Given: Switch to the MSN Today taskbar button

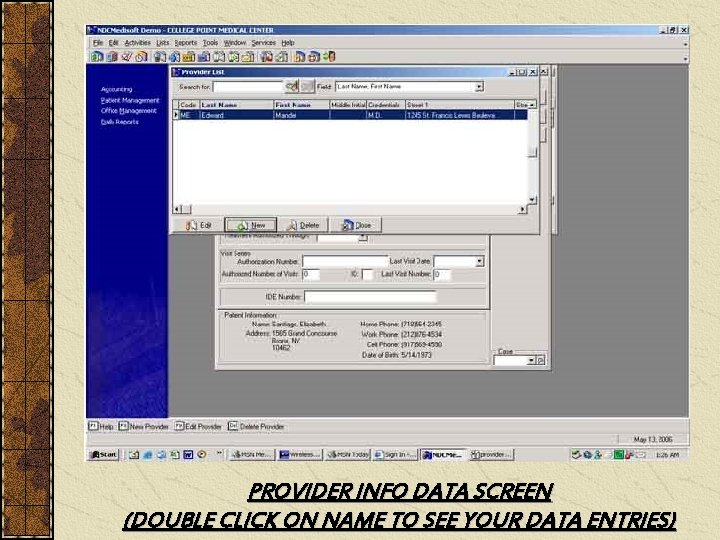Looking at the screenshot, I should pyautogui.click(x=348, y=455).
